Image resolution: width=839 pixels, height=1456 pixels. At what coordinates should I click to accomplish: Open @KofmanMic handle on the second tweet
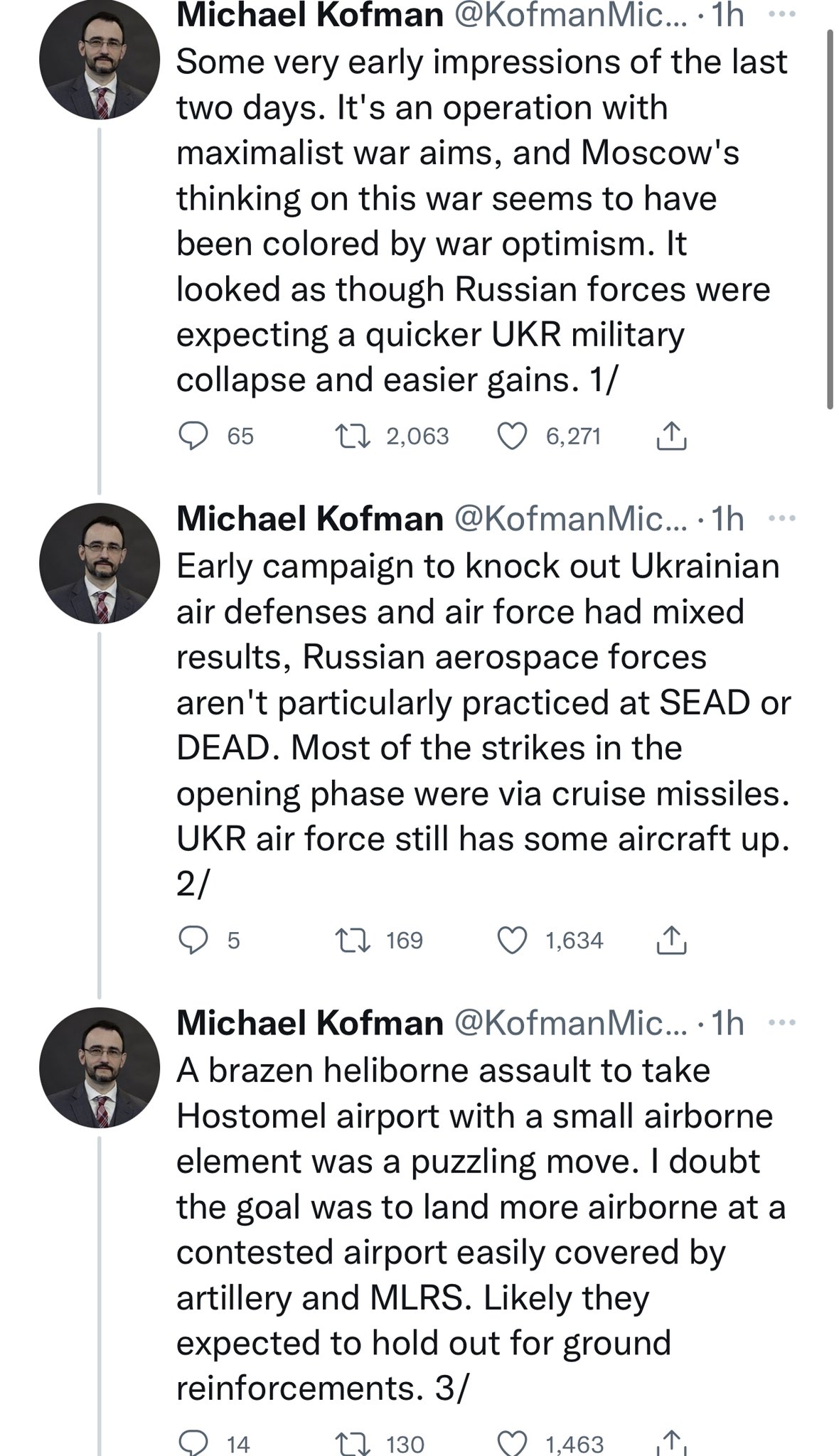pyautogui.click(x=571, y=519)
